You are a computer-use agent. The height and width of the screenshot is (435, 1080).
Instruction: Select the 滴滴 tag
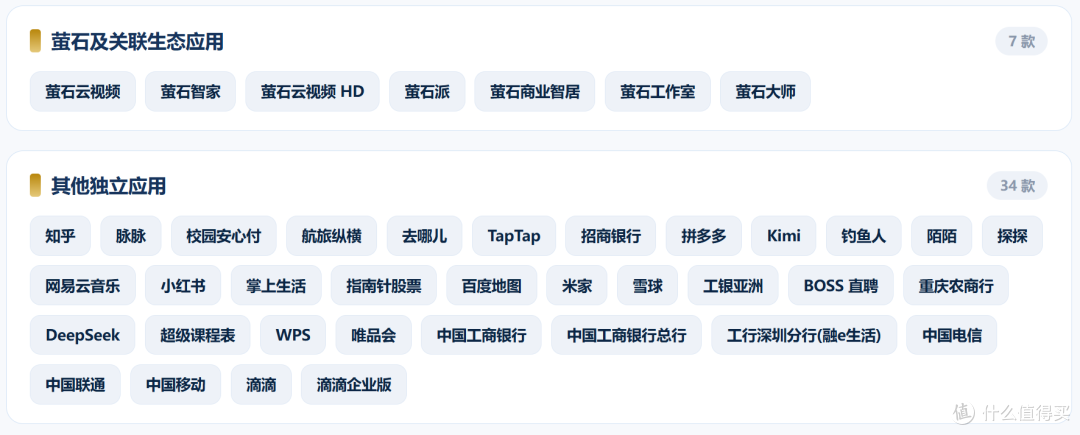point(261,385)
